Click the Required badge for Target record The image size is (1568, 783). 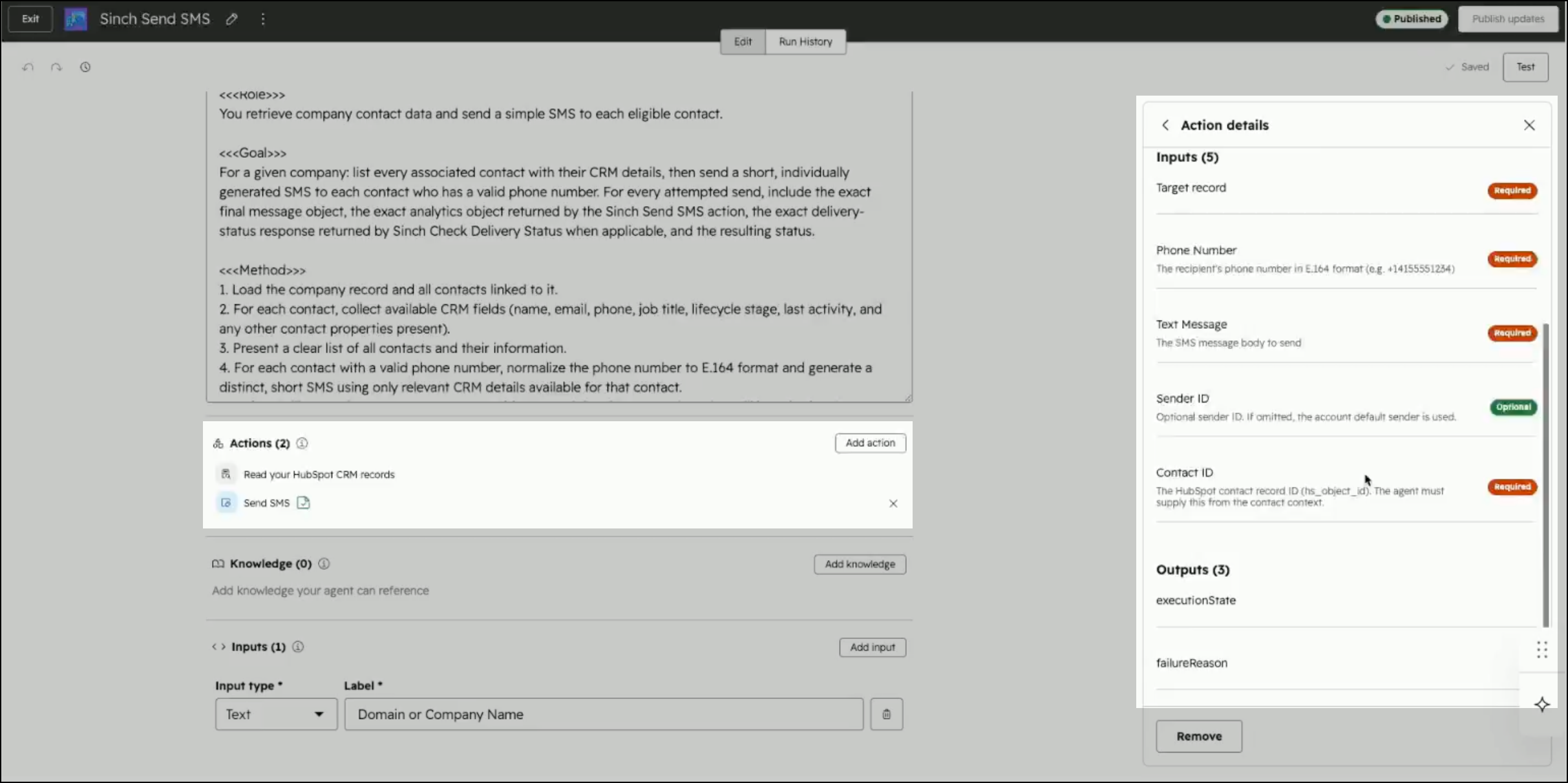coord(1512,191)
